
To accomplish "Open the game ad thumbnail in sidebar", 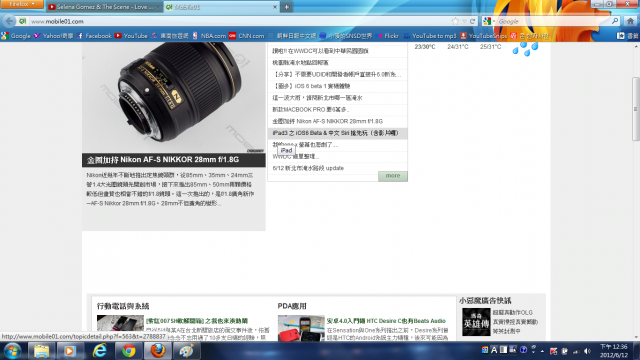I will 476,322.
